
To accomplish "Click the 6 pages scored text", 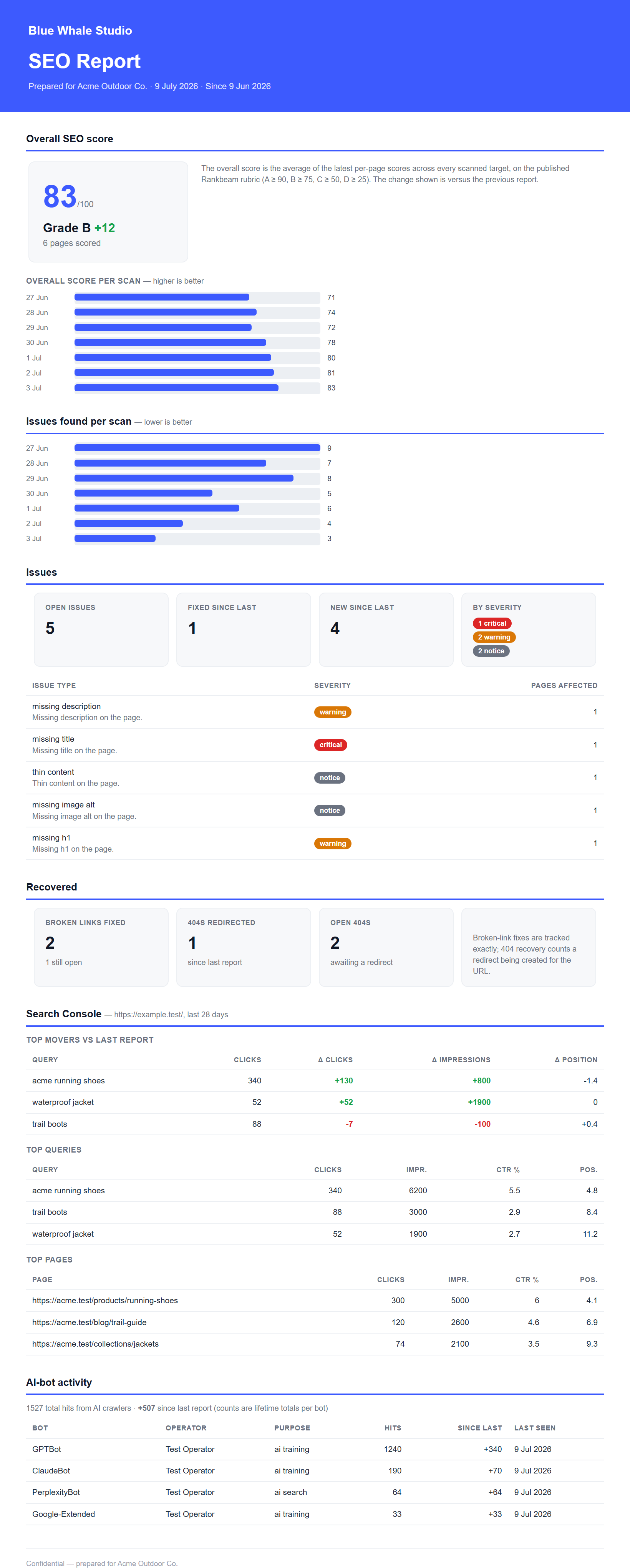I will (72, 243).
